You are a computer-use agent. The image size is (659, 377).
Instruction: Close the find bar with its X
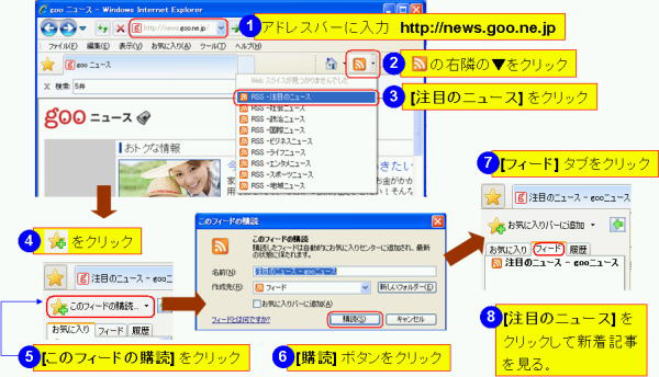47,86
